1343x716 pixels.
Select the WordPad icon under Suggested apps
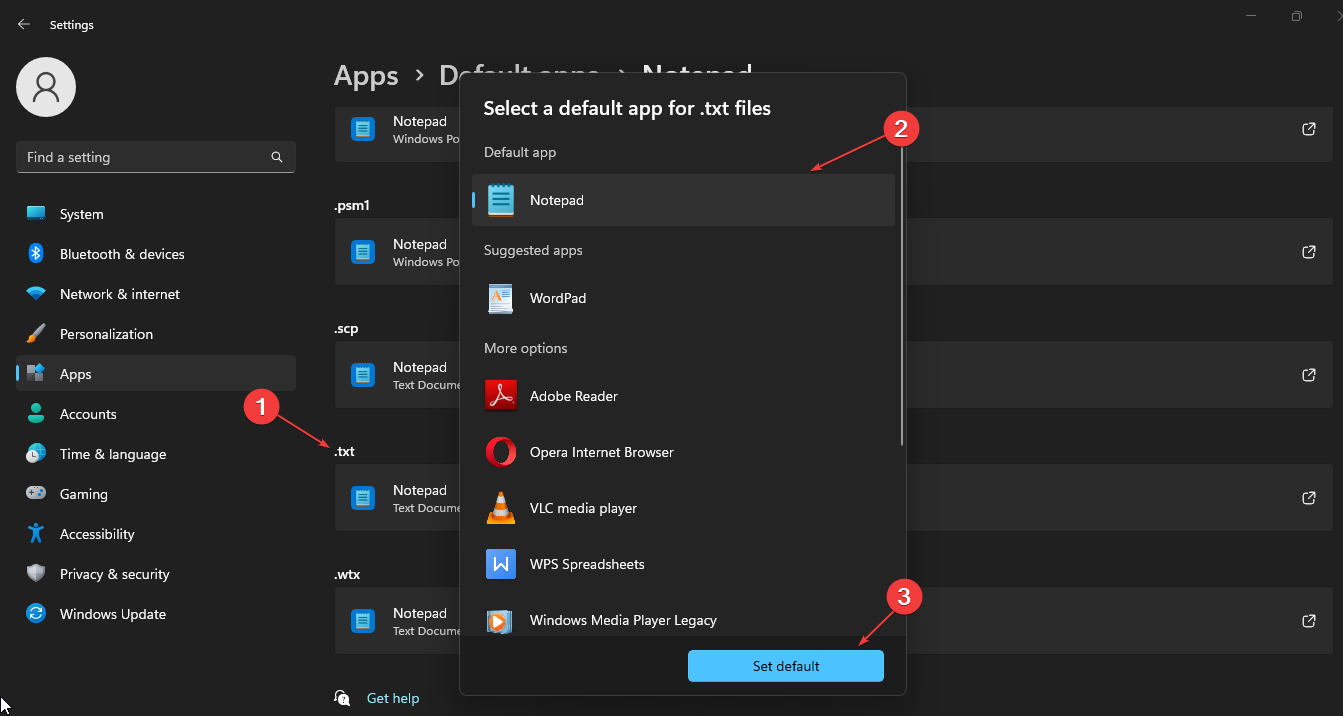click(x=501, y=298)
